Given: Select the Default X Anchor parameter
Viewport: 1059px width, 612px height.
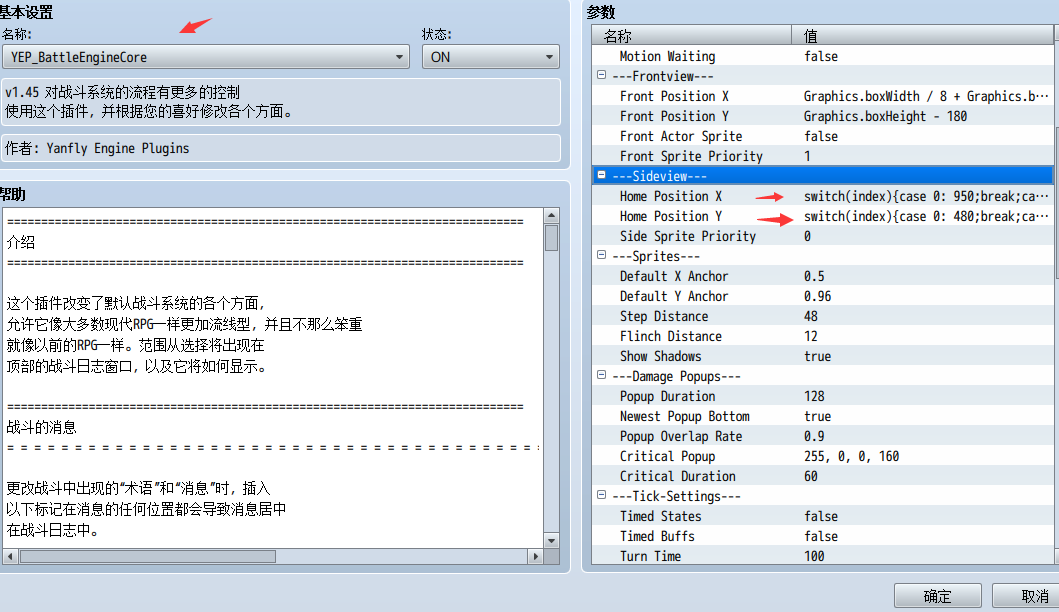Looking at the screenshot, I should click(x=823, y=276).
